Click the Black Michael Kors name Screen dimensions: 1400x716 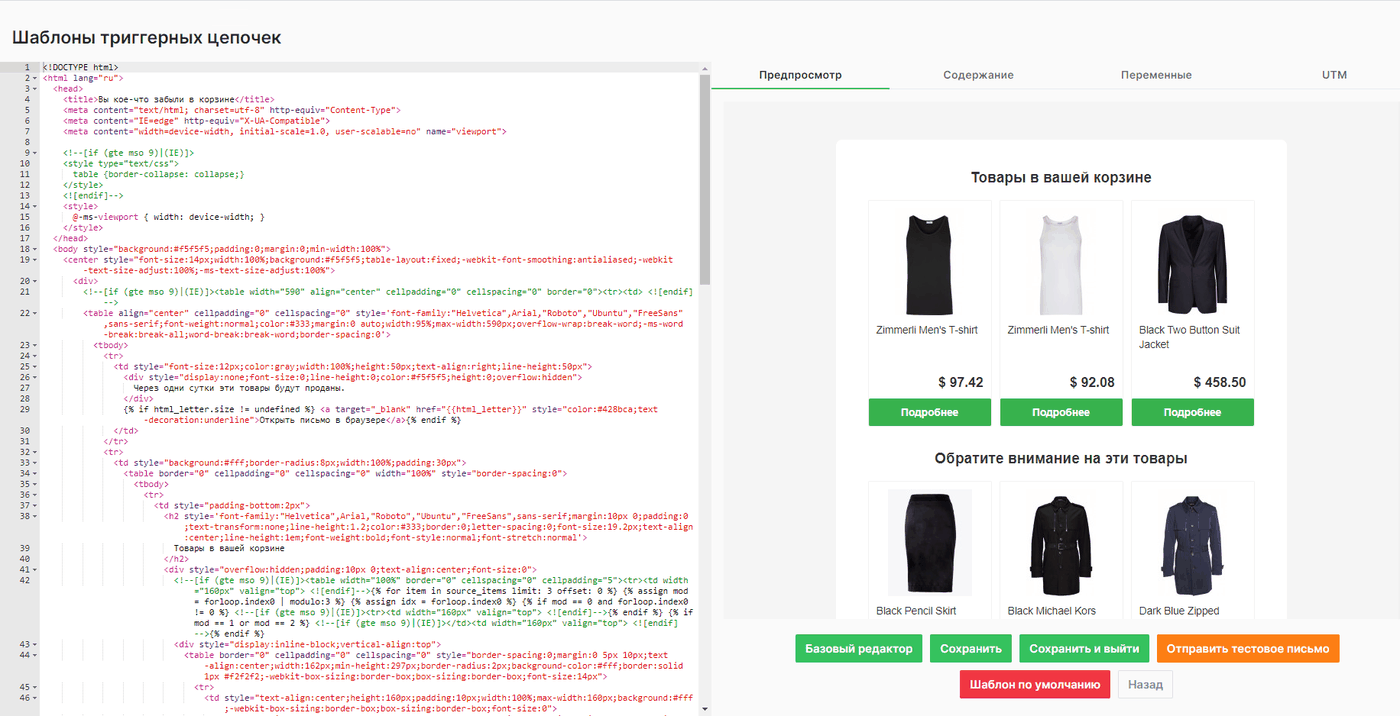pyautogui.click(x=1052, y=611)
